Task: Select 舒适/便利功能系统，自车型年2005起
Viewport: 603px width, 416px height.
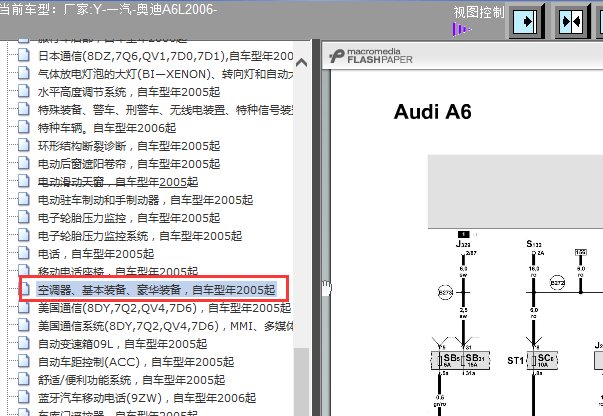Action: (132, 380)
